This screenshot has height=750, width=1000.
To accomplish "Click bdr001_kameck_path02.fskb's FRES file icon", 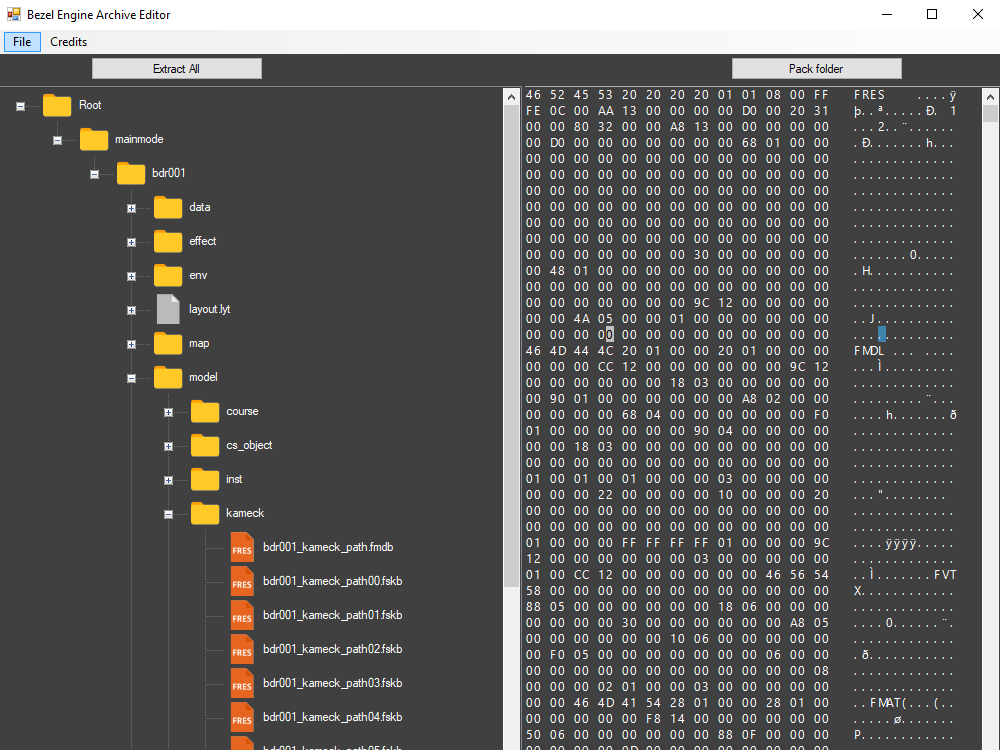I will (x=242, y=649).
